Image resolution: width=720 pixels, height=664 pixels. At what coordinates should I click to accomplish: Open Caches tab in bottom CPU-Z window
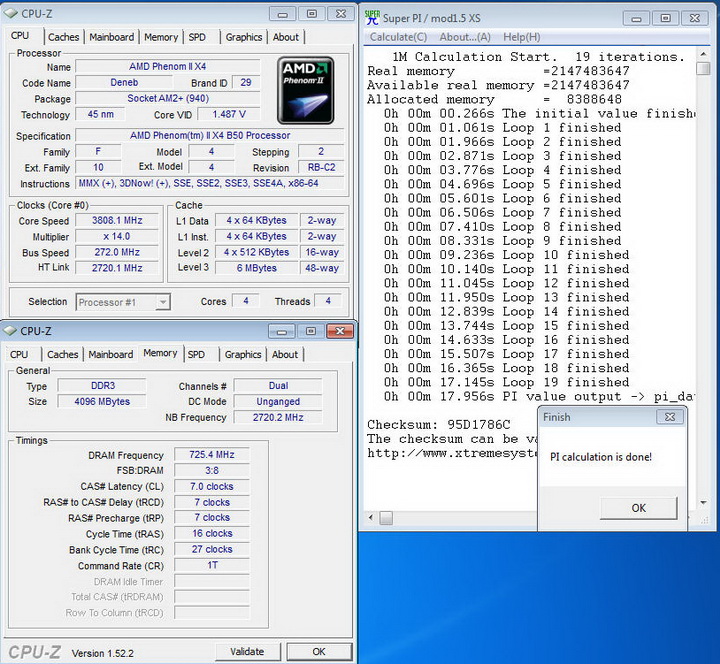[62, 355]
